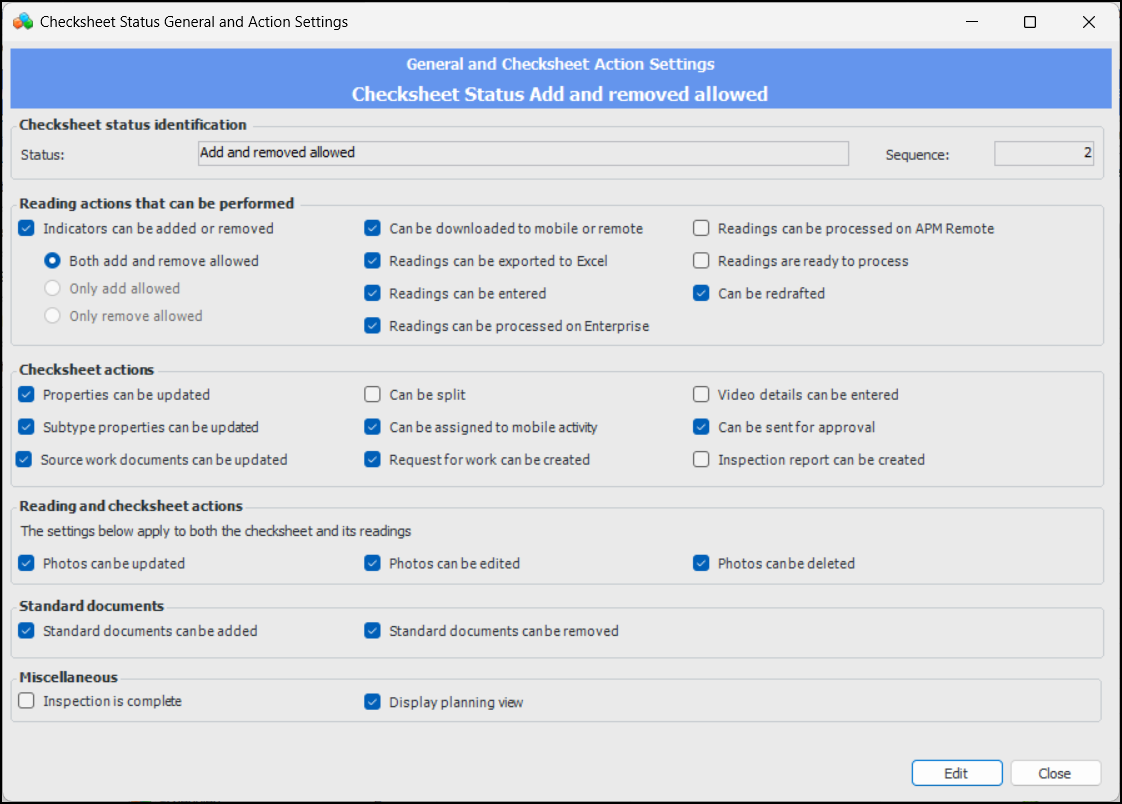Screen dimensions: 1122x804
Task: Uncheck Readings can be exported to Excel
Action: tap(373, 261)
